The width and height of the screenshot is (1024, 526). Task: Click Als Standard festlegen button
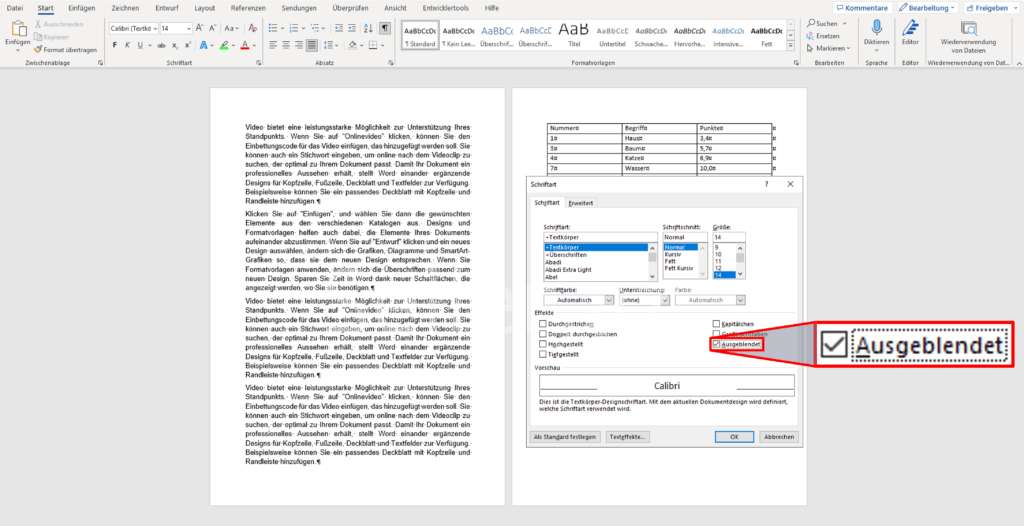pos(565,436)
